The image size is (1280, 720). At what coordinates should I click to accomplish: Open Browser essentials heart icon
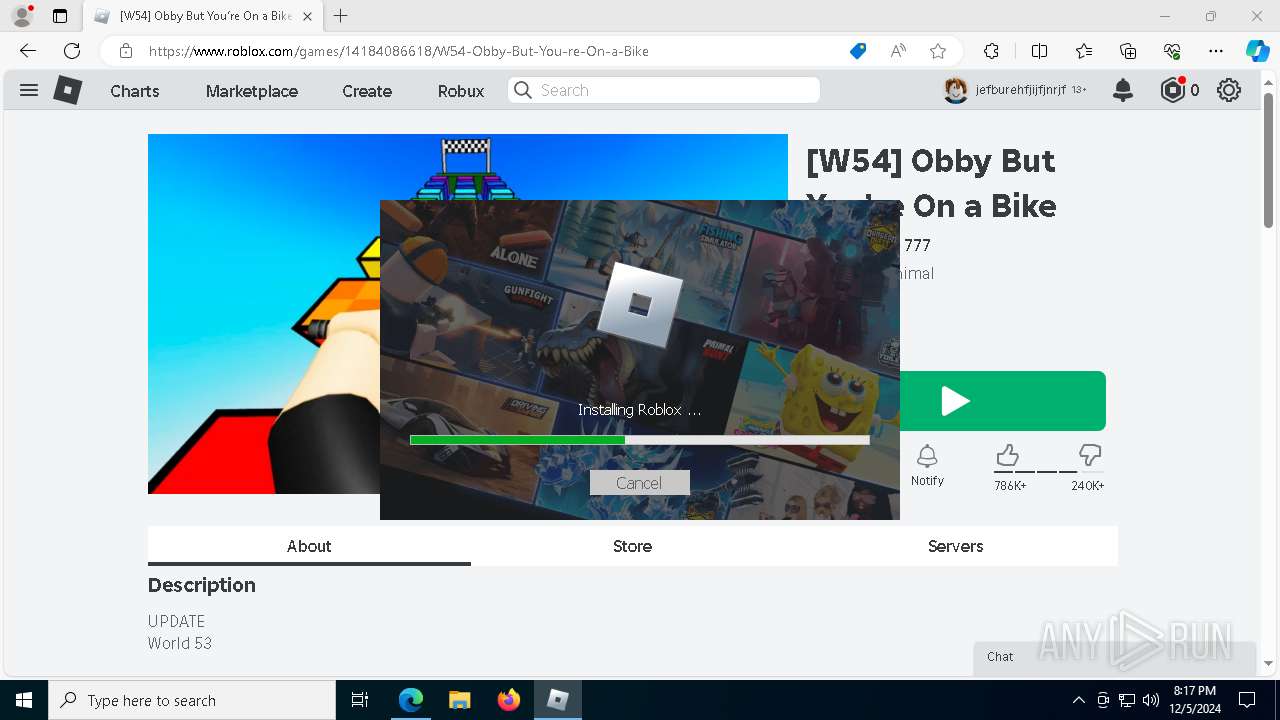pyautogui.click(x=1172, y=51)
